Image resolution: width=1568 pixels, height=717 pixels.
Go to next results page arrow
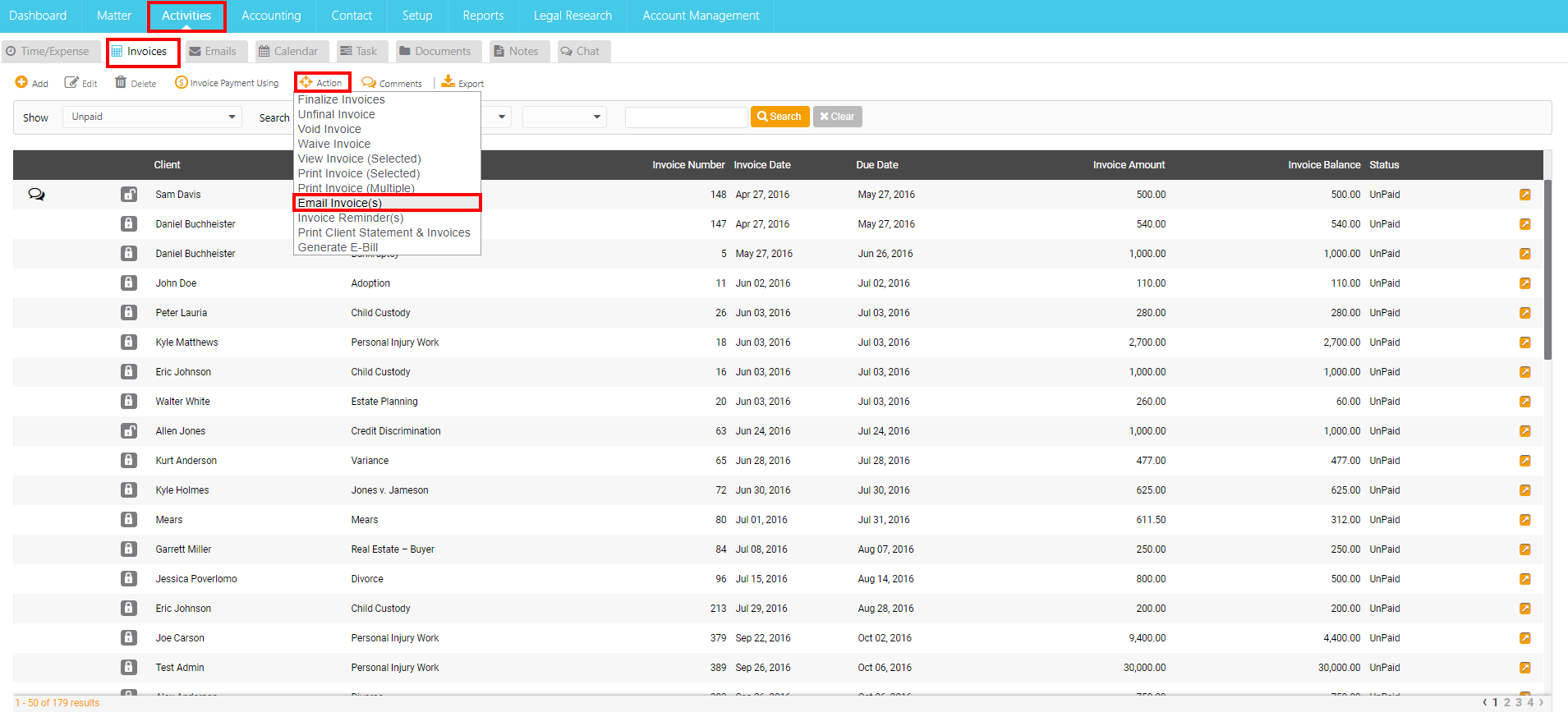[x=1541, y=702]
